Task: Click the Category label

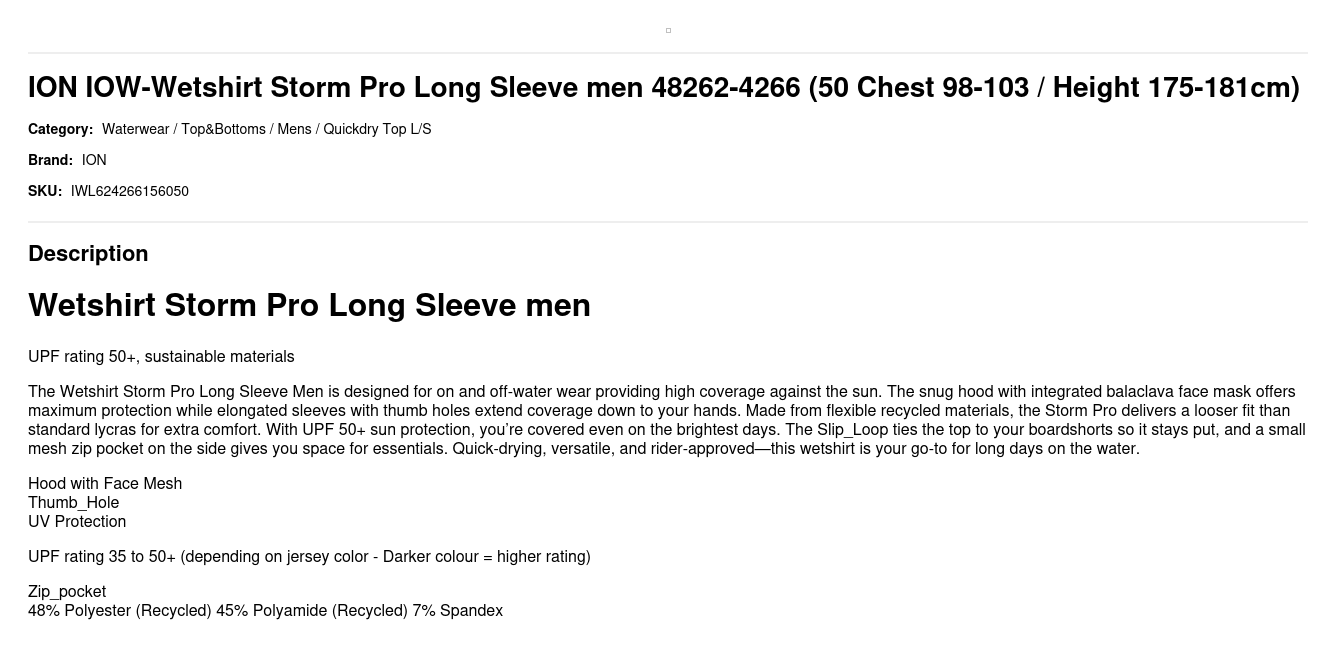Action: point(60,129)
